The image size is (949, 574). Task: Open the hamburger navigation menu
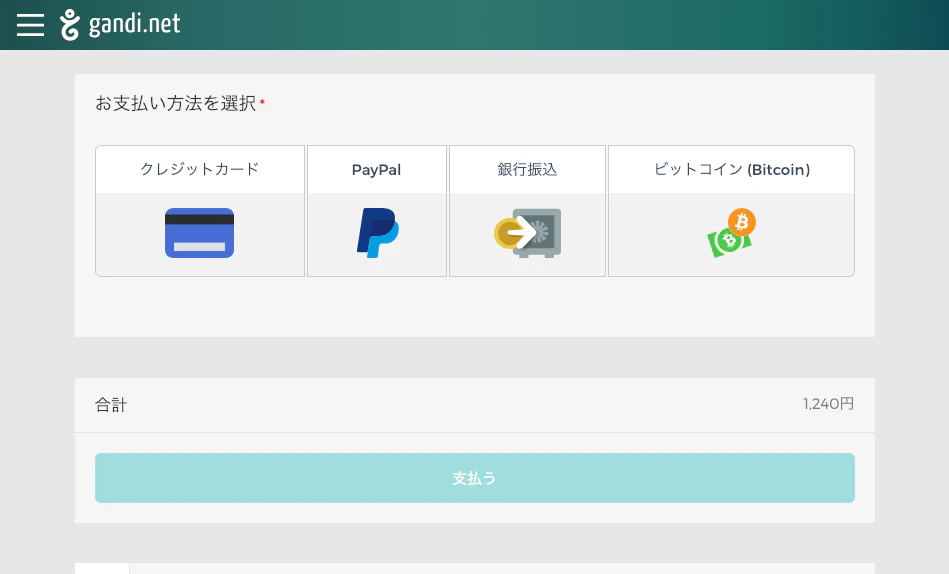30,25
